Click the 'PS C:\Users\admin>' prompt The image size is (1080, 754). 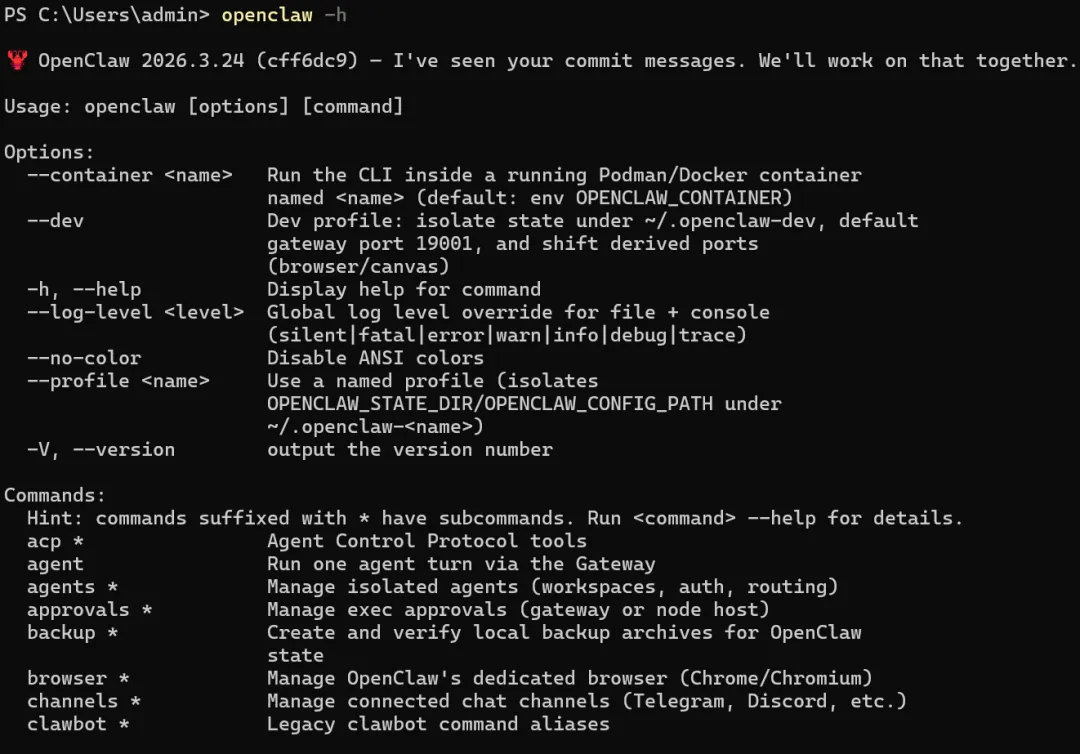pyautogui.click(x=107, y=15)
